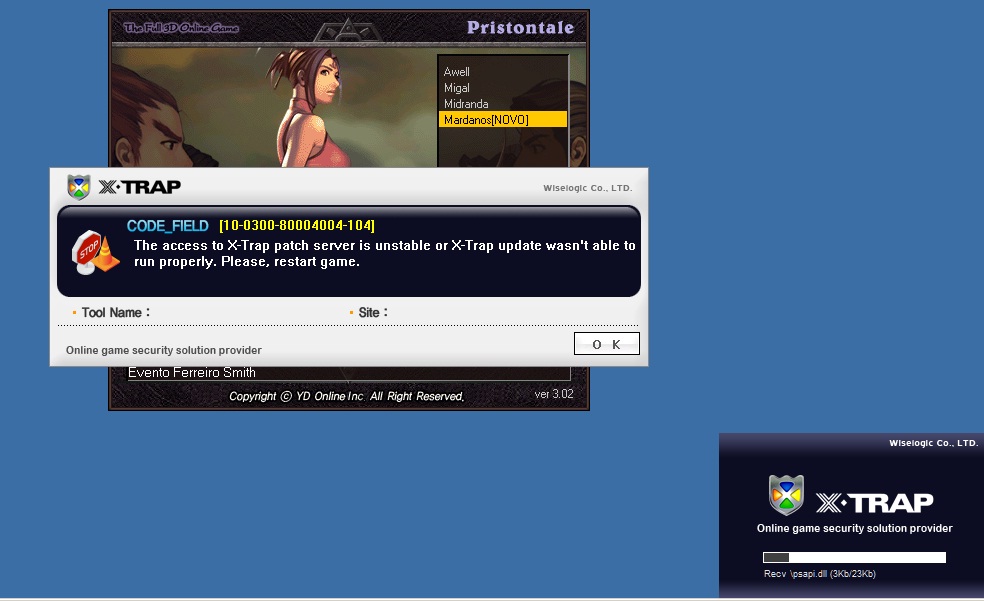Click the ver 3.02 version label
Image resolution: width=984 pixels, height=601 pixels.
point(554,394)
